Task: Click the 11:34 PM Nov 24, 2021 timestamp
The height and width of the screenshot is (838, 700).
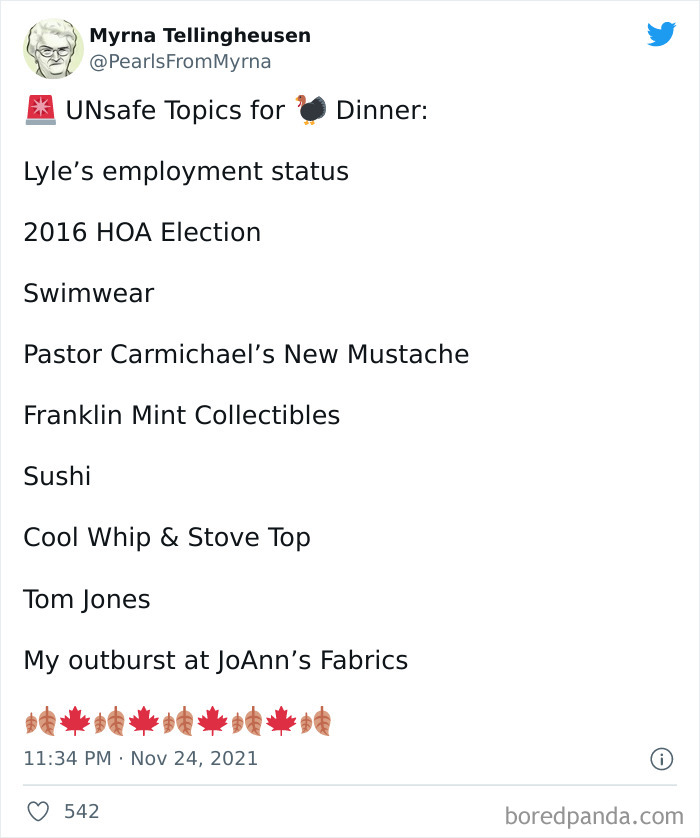Action: (140, 759)
